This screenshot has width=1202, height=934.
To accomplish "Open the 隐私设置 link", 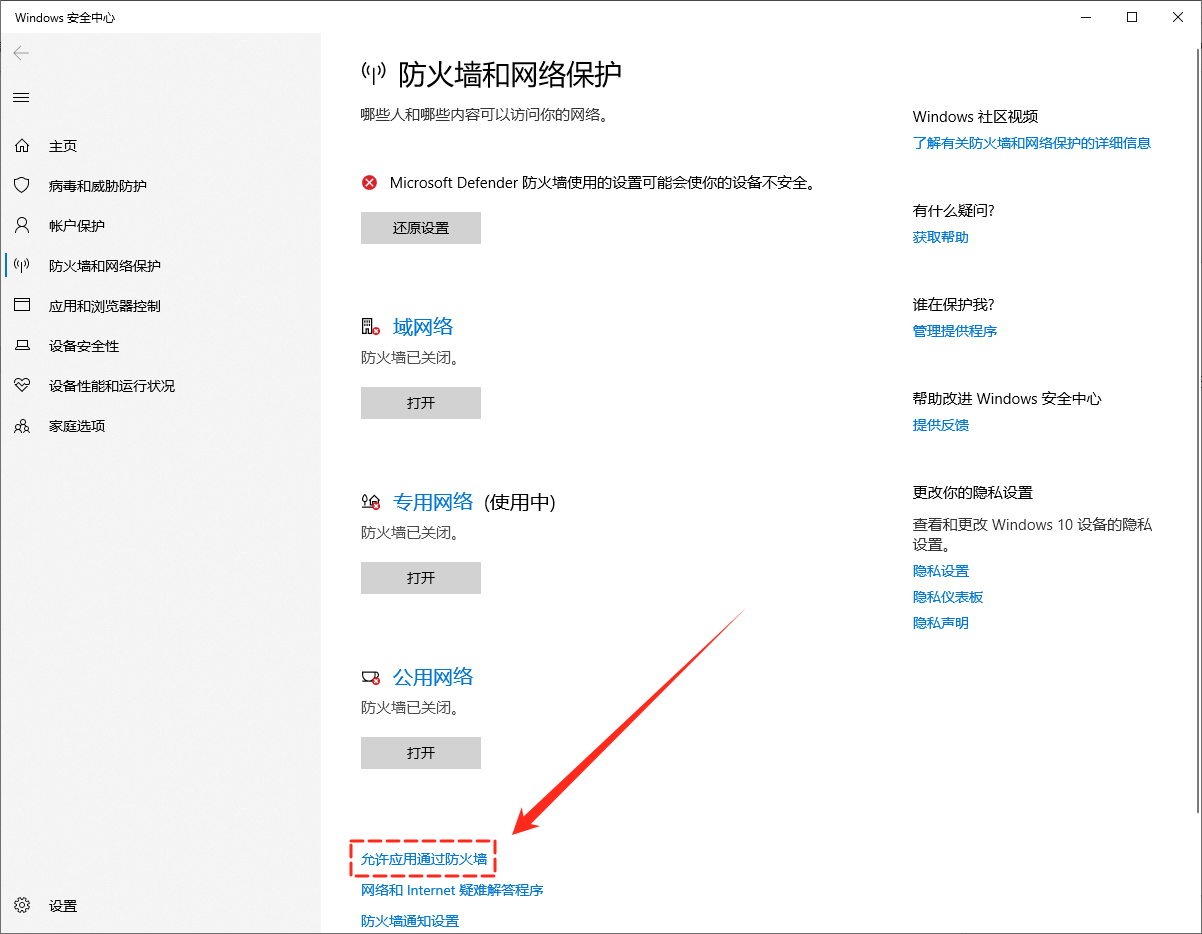I will 941,571.
